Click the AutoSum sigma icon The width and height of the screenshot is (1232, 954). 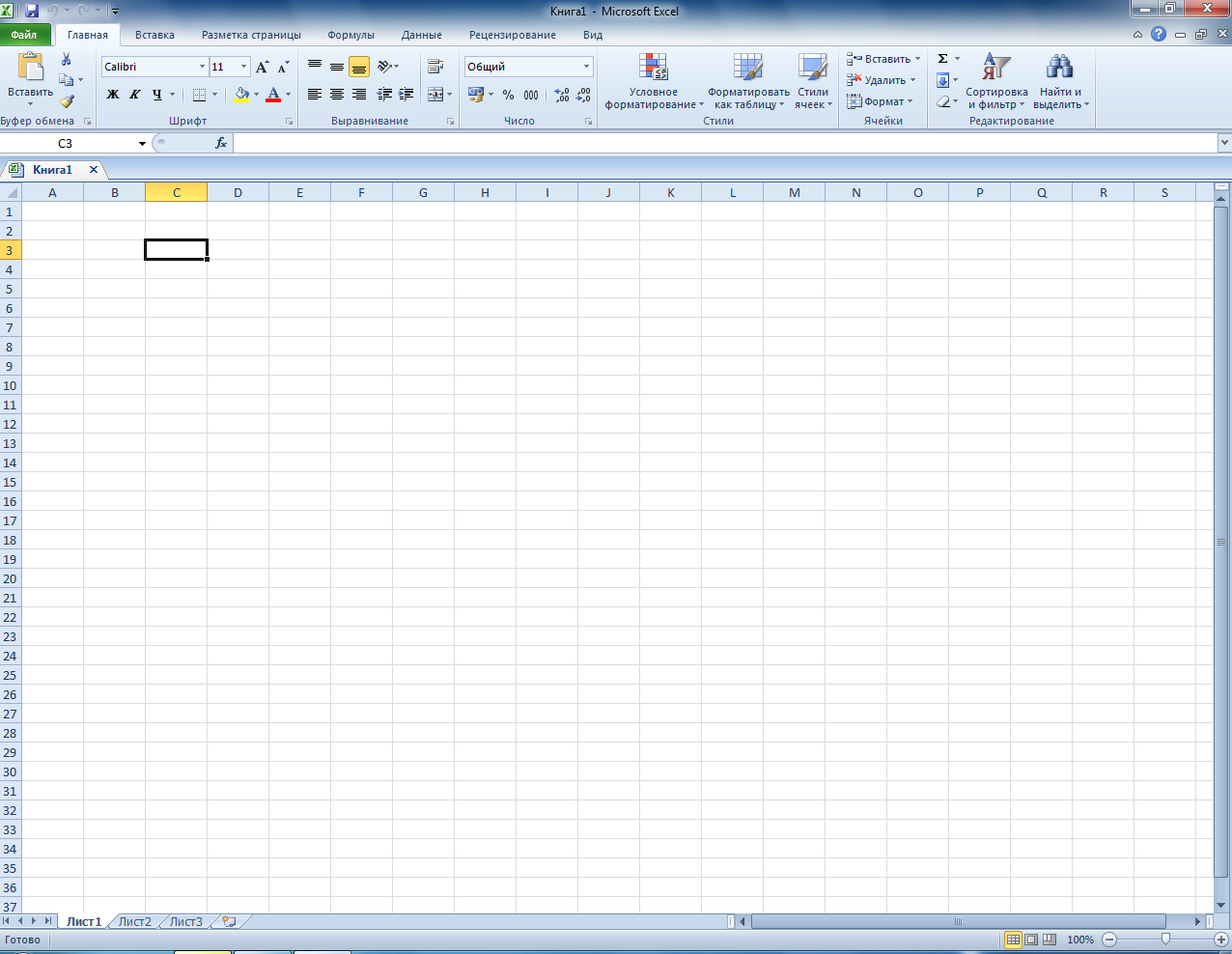pyautogui.click(x=943, y=59)
